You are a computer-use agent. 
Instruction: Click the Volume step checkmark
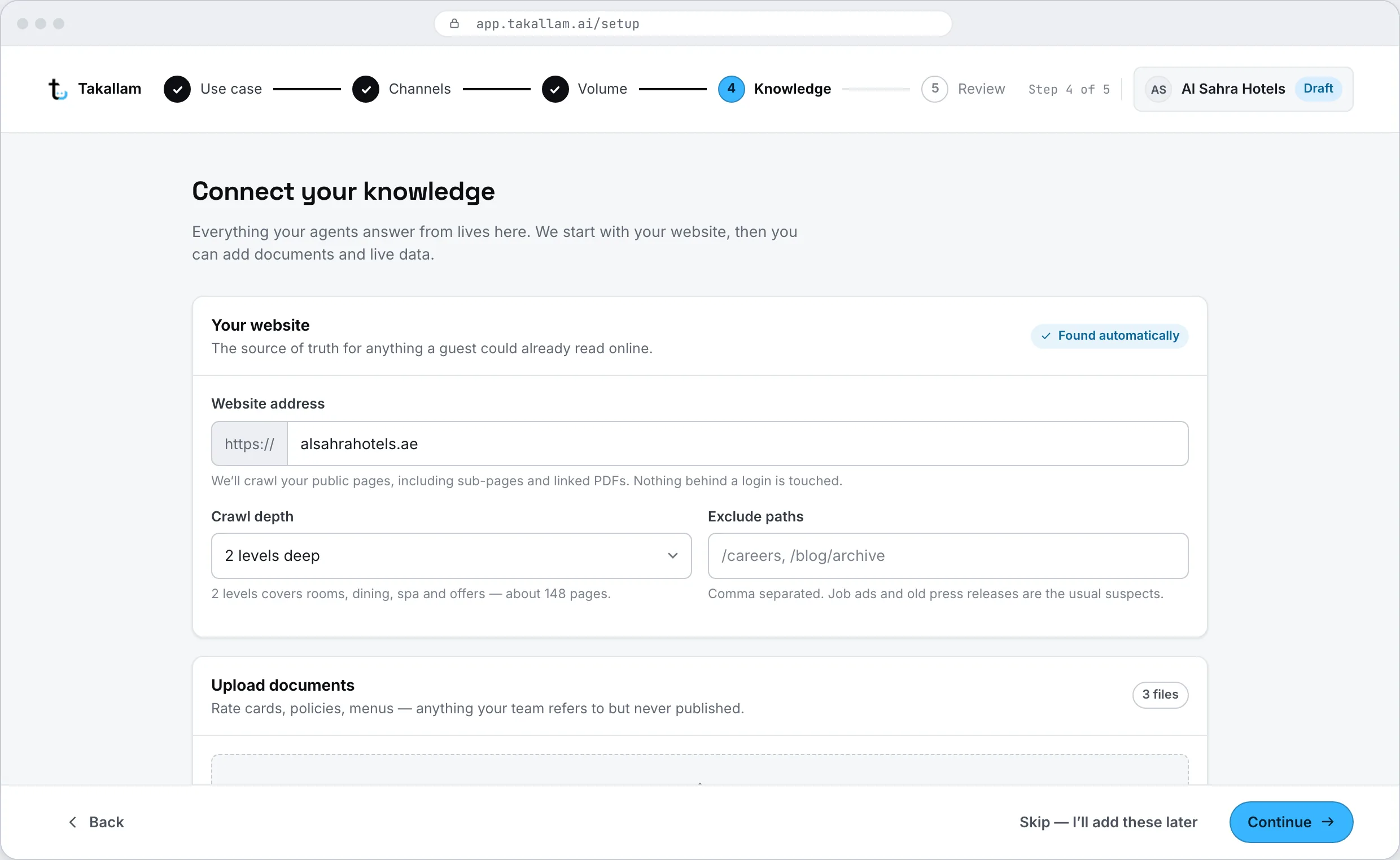[555, 89]
